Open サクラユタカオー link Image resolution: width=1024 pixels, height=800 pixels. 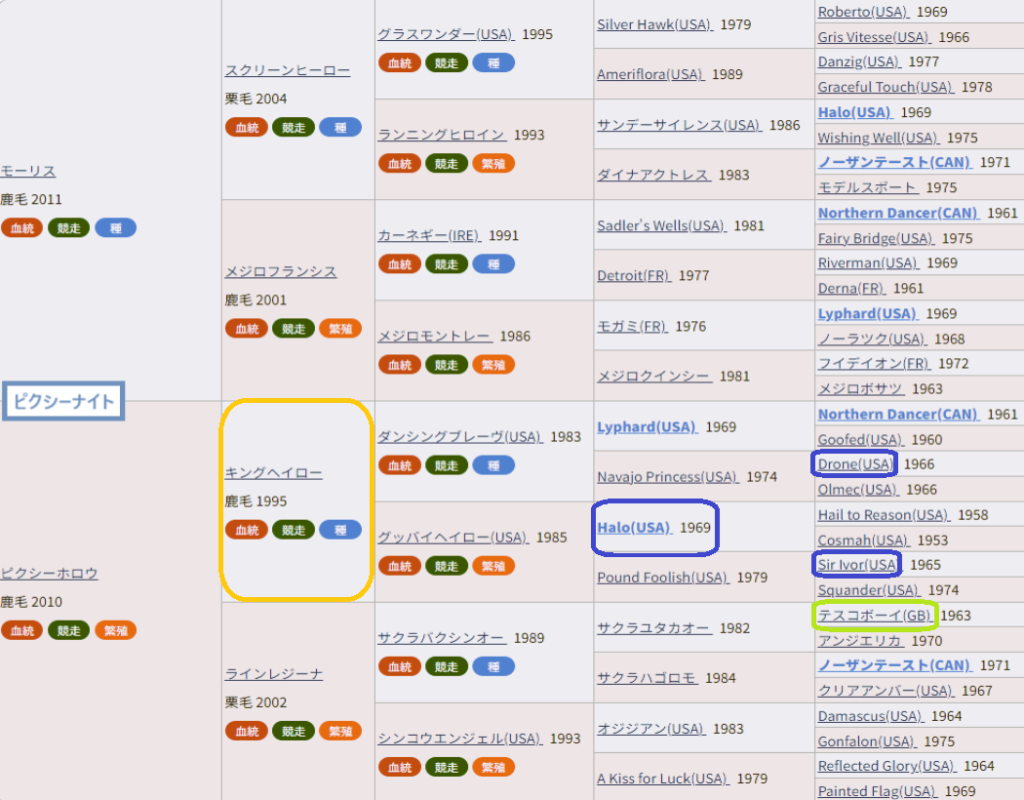click(654, 628)
